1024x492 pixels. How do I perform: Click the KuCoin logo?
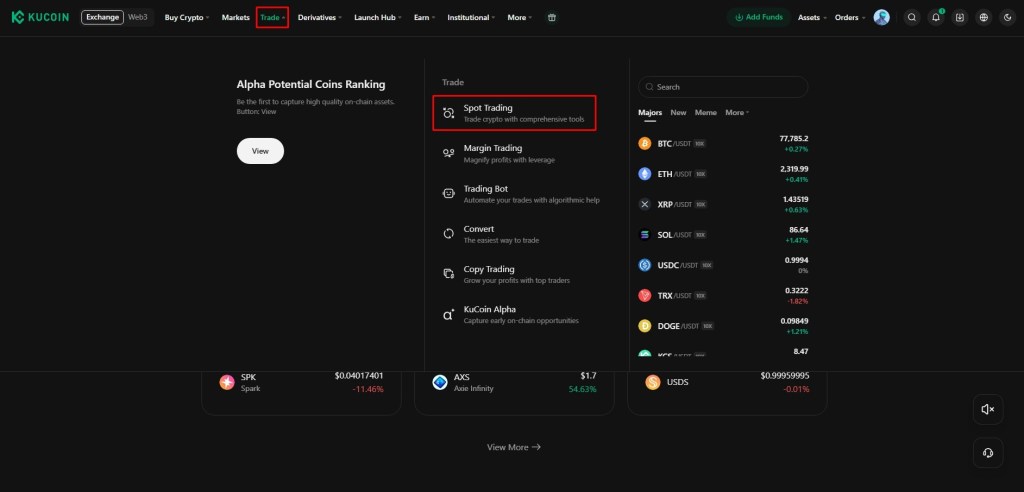(x=40, y=18)
